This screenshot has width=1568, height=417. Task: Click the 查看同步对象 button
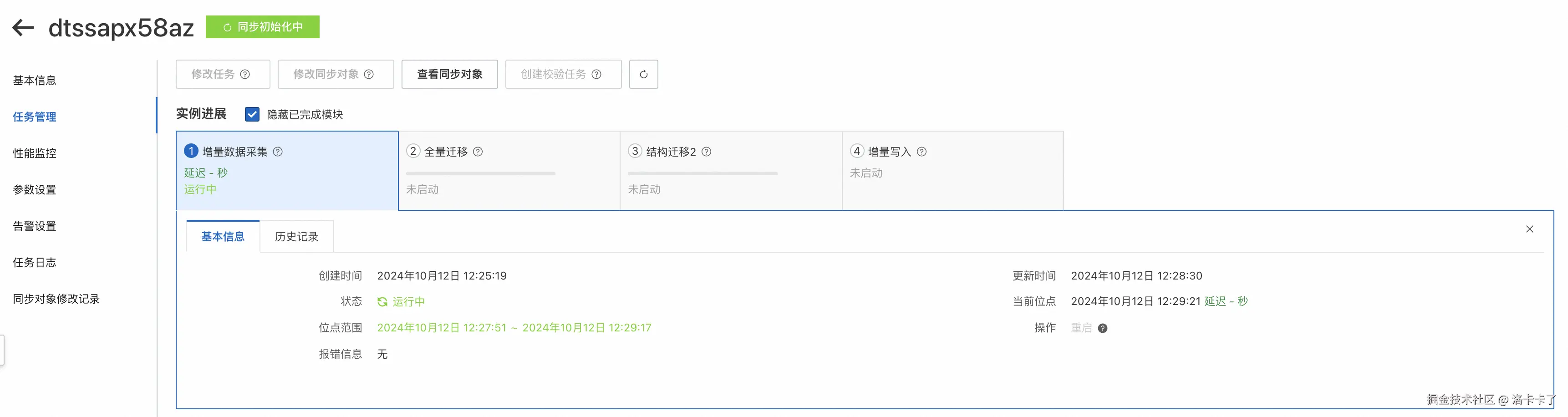tap(449, 74)
